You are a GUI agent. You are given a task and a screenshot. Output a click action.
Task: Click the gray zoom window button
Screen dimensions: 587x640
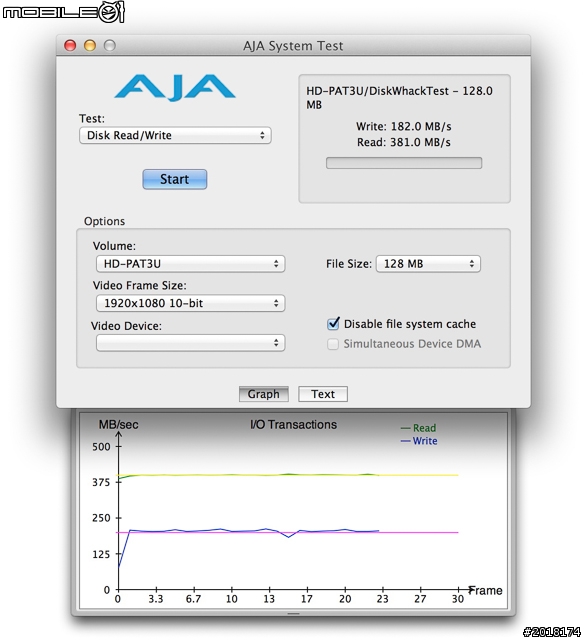click(x=109, y=45)
